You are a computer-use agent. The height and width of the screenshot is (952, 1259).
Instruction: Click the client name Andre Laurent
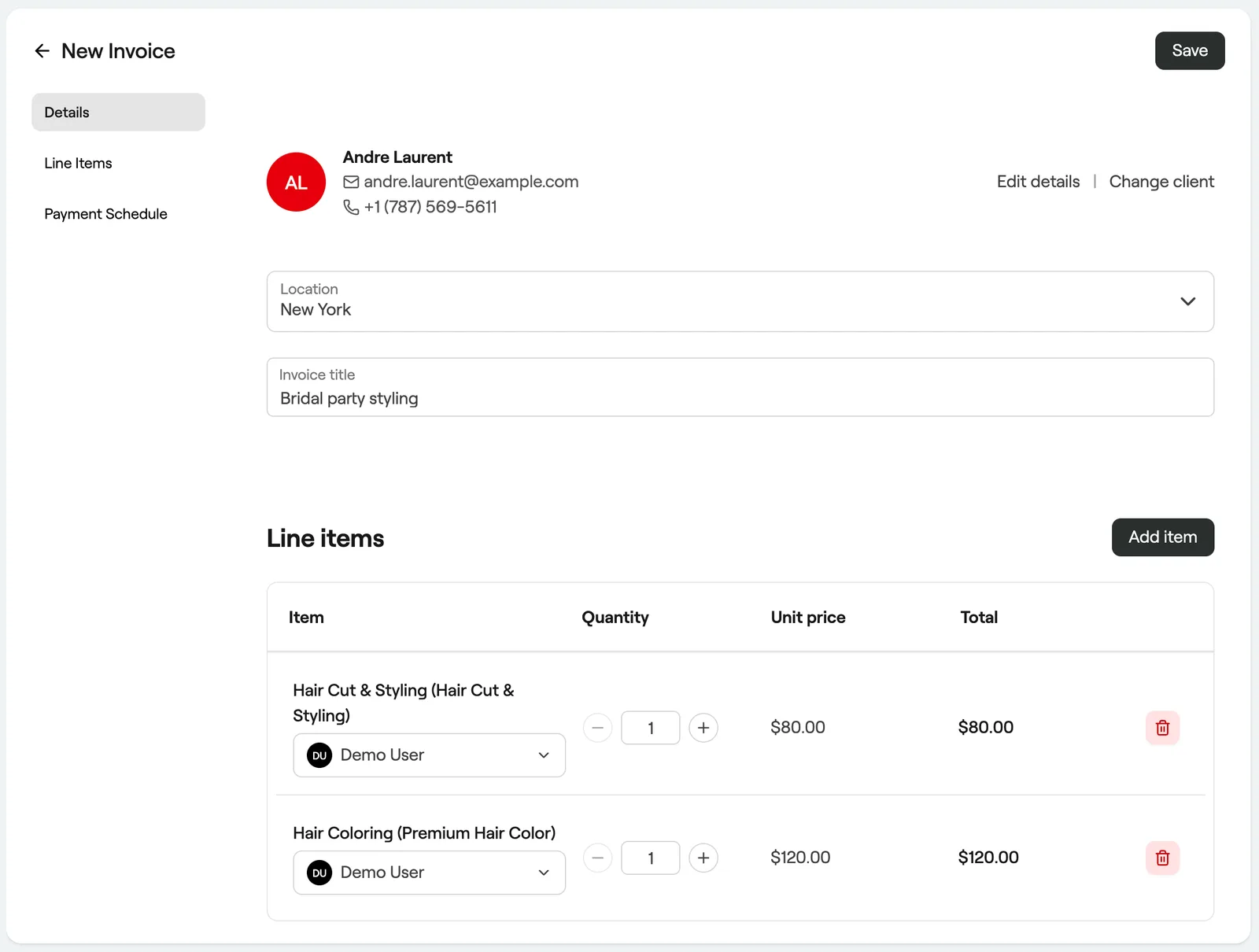(x=397, y=157)
